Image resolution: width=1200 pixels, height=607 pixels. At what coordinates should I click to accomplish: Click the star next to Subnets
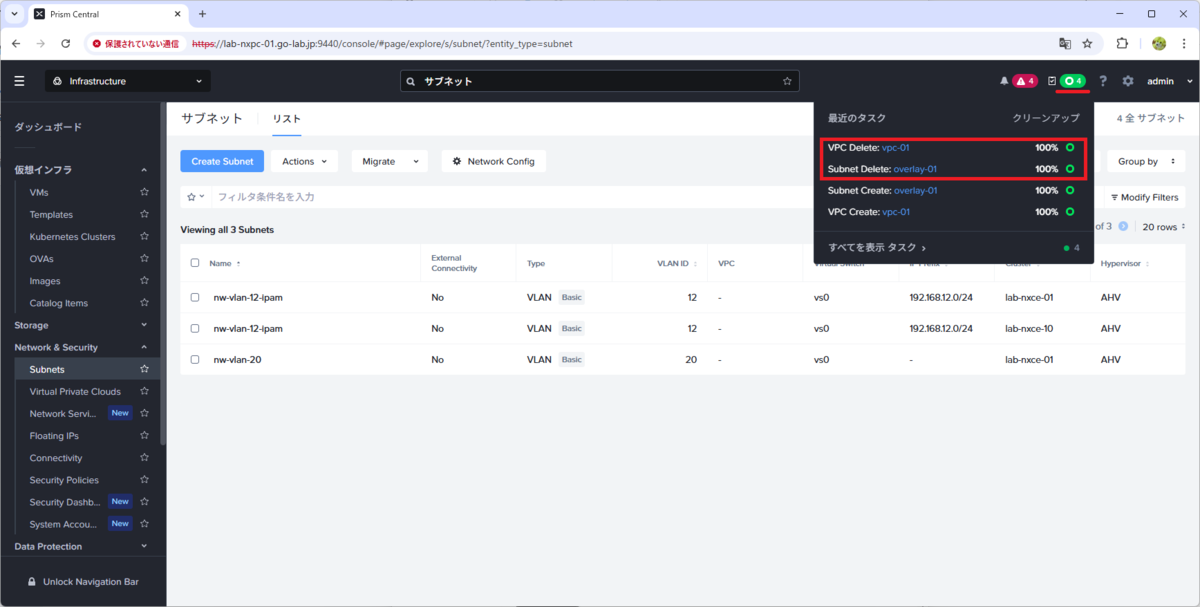[144, 369]
